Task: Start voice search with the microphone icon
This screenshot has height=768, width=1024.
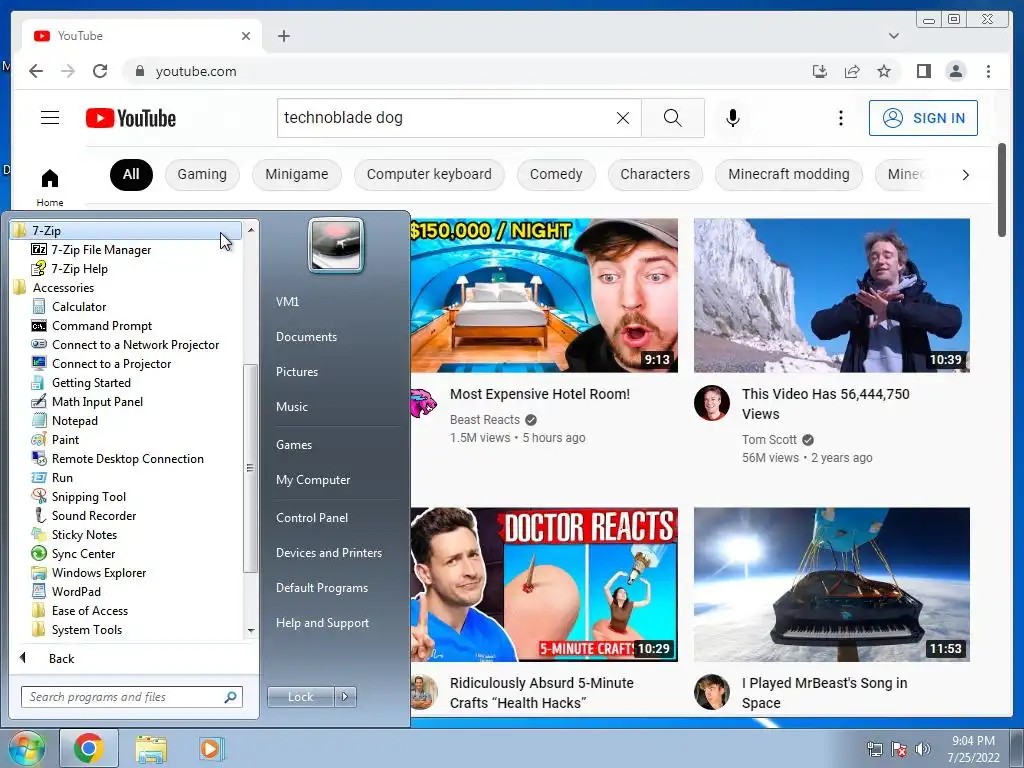Action: click(733, 118)
